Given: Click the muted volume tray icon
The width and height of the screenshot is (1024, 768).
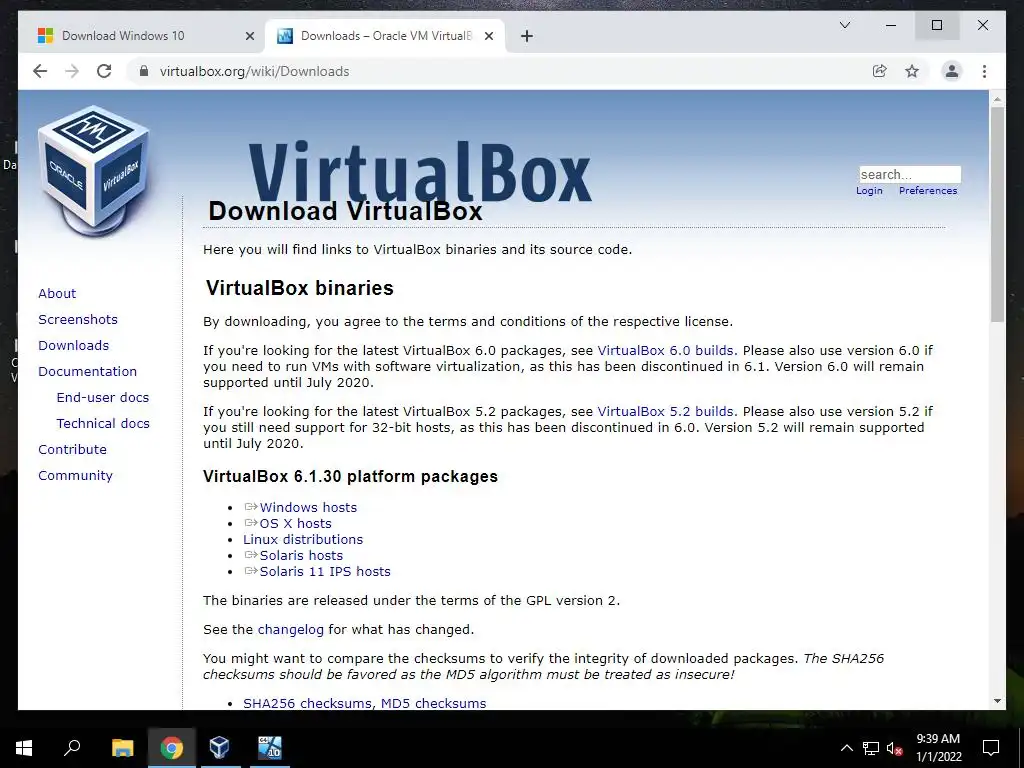Looking at the screenshot, I should tap(894, 748).
